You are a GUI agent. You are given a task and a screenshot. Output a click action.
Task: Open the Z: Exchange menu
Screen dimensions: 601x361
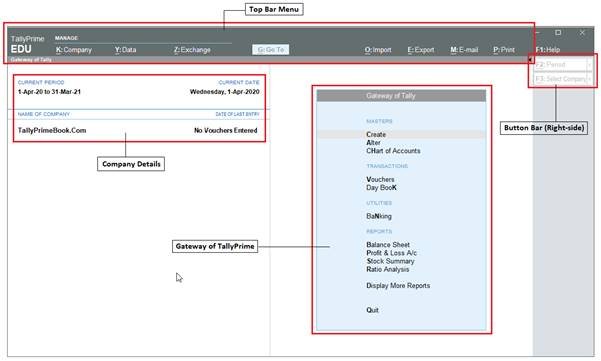click(x=192, y=50)
